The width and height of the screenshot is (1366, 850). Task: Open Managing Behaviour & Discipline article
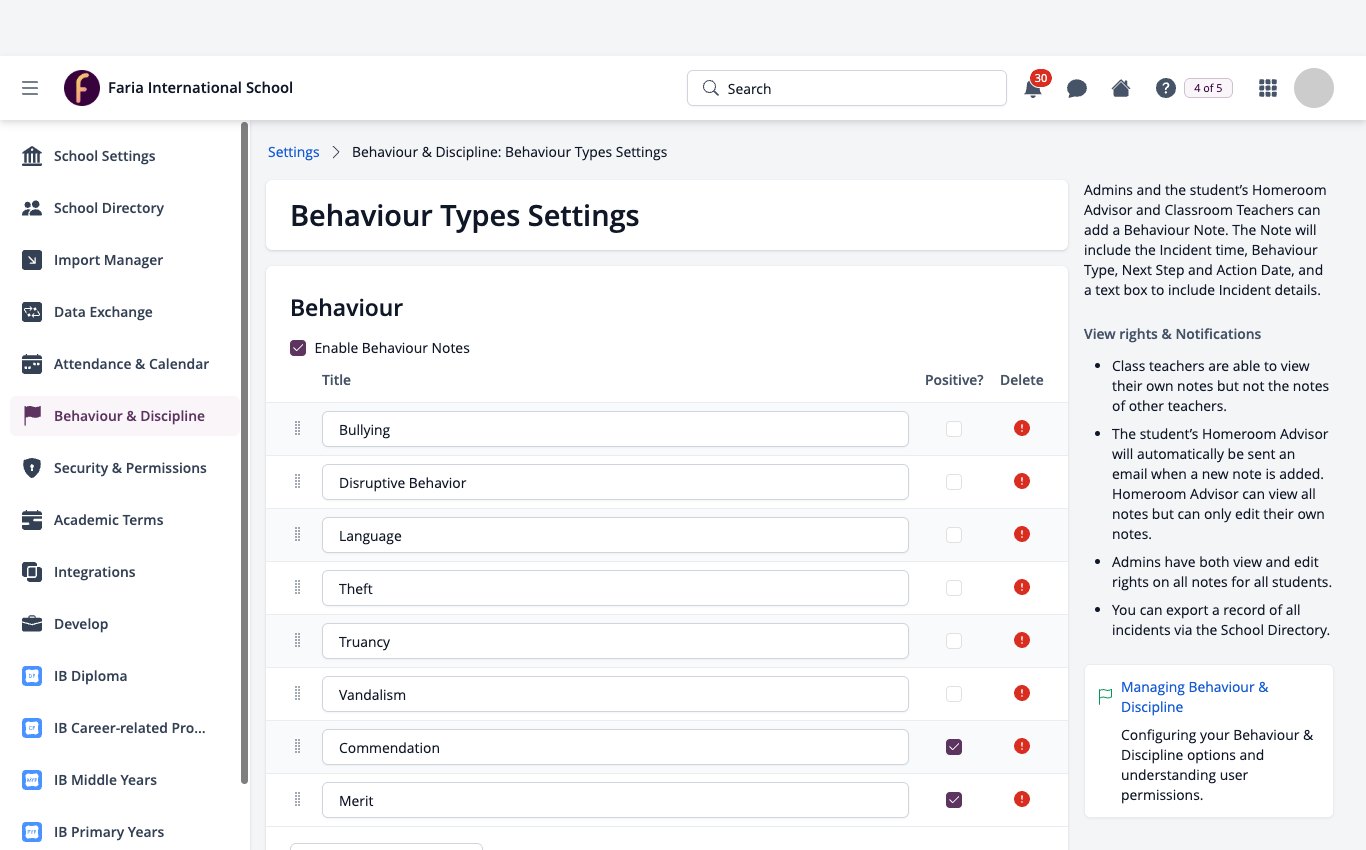(x=1194, y=697)
